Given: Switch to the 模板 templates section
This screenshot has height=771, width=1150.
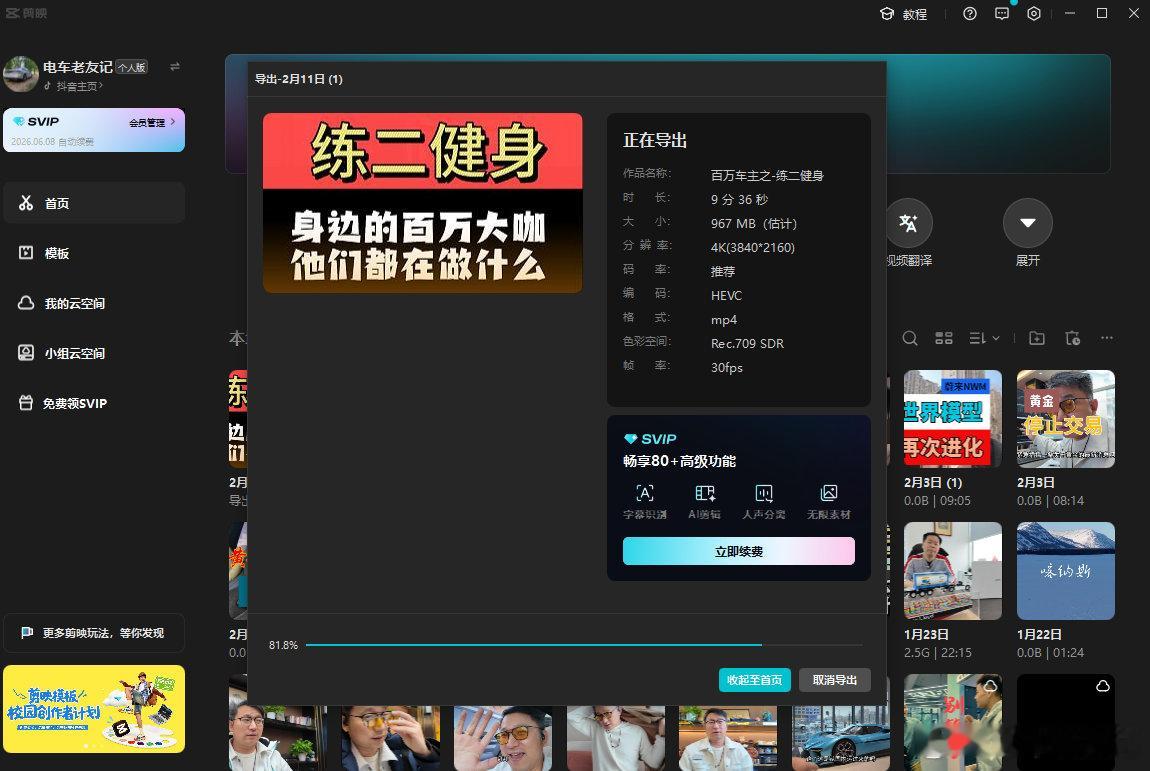Looking at the screenshot, I should (56, 253).
